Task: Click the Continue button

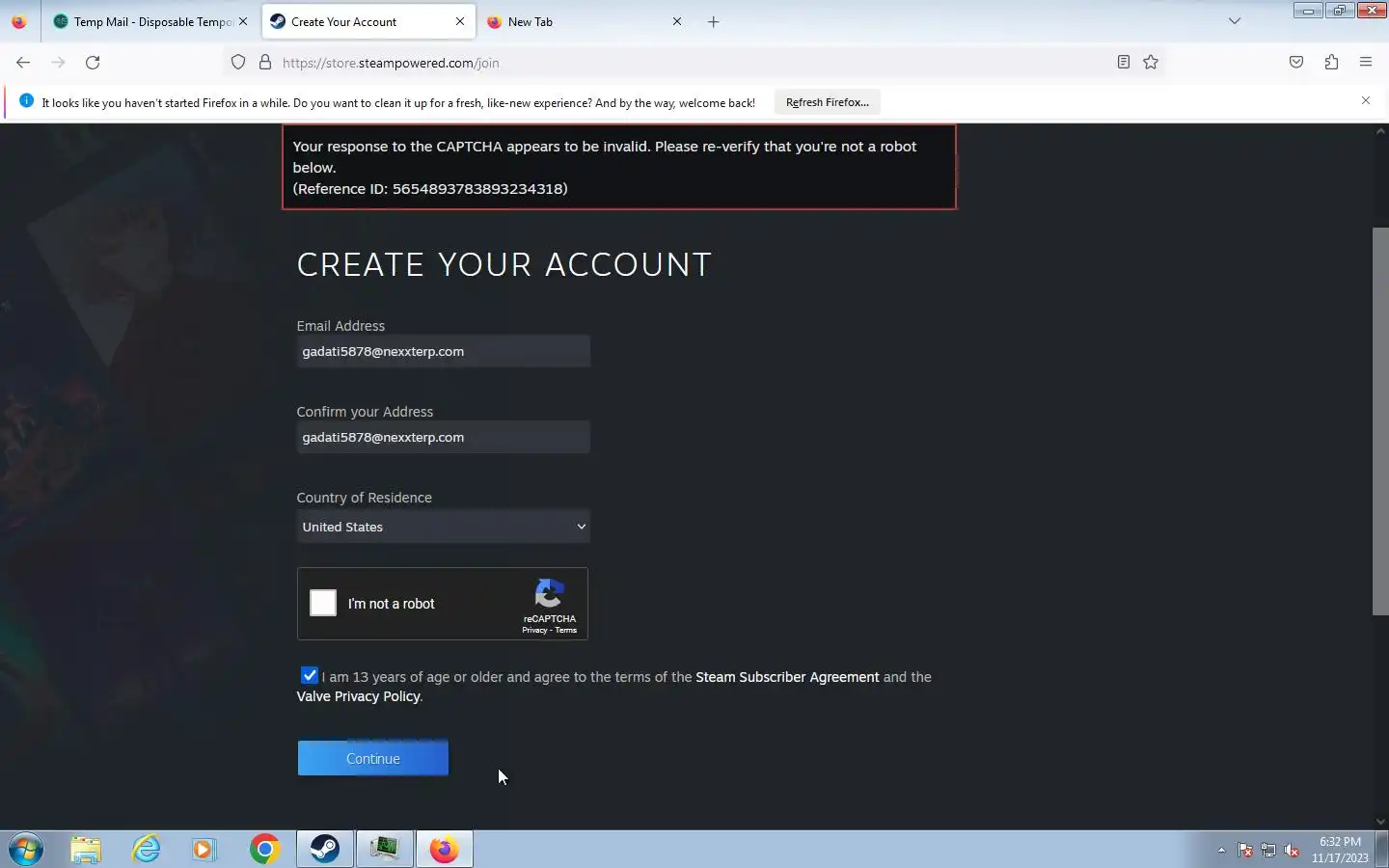Action: pos(373,758)
